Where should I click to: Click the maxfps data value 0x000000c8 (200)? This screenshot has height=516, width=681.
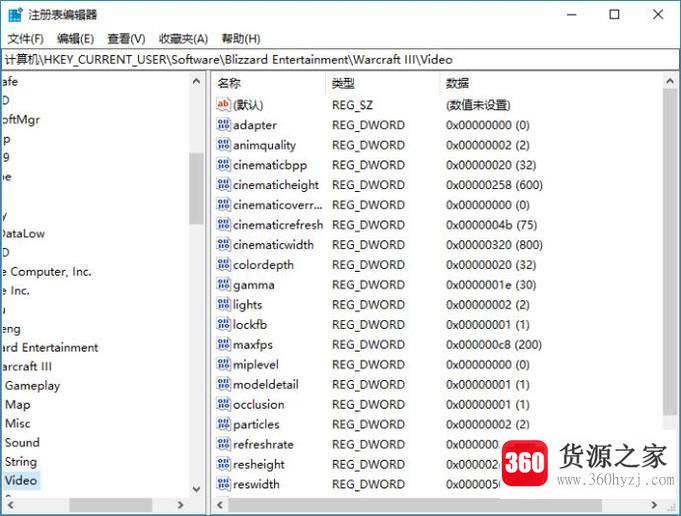click(494, 344)
